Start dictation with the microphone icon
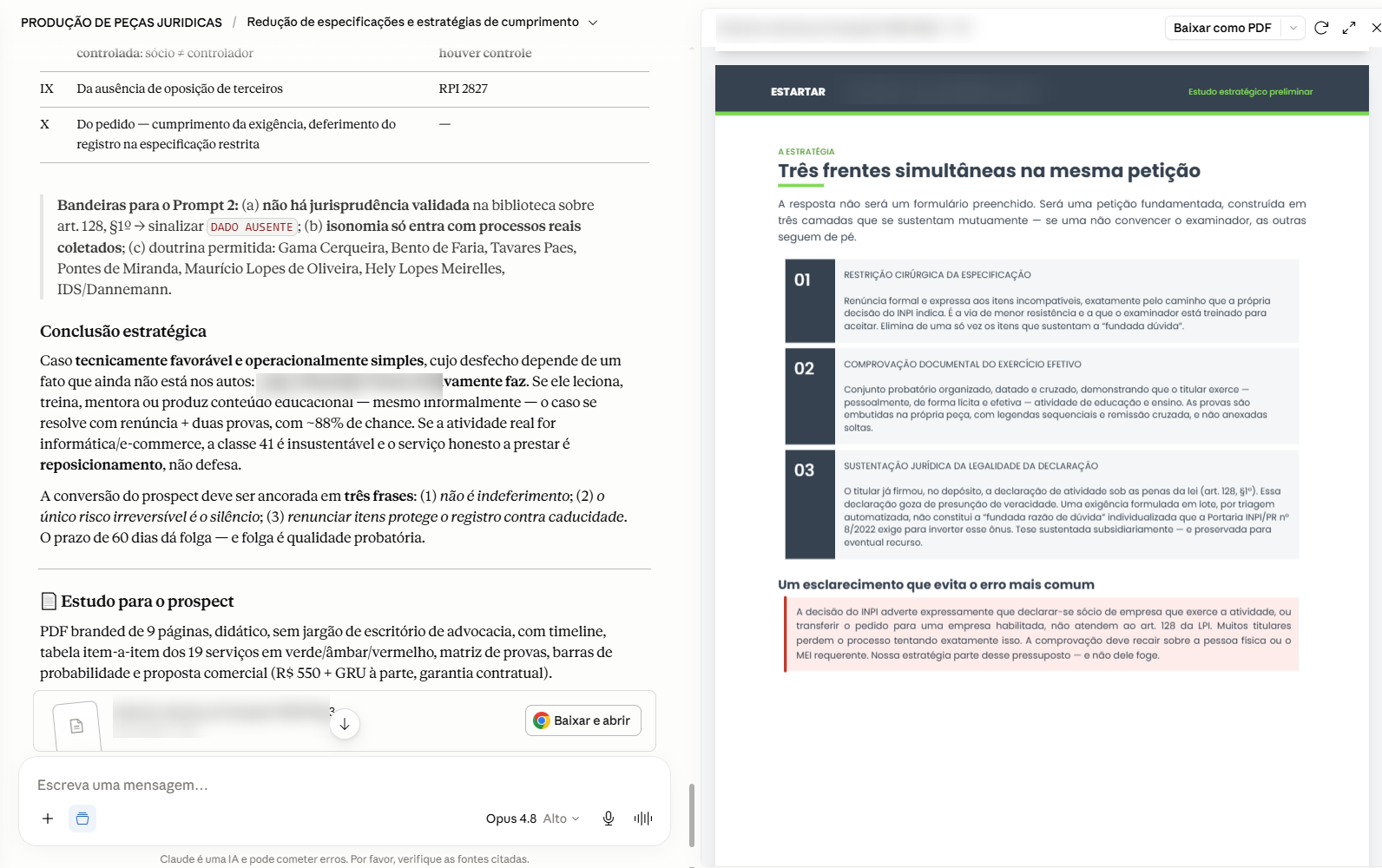 tap(609, 819)
